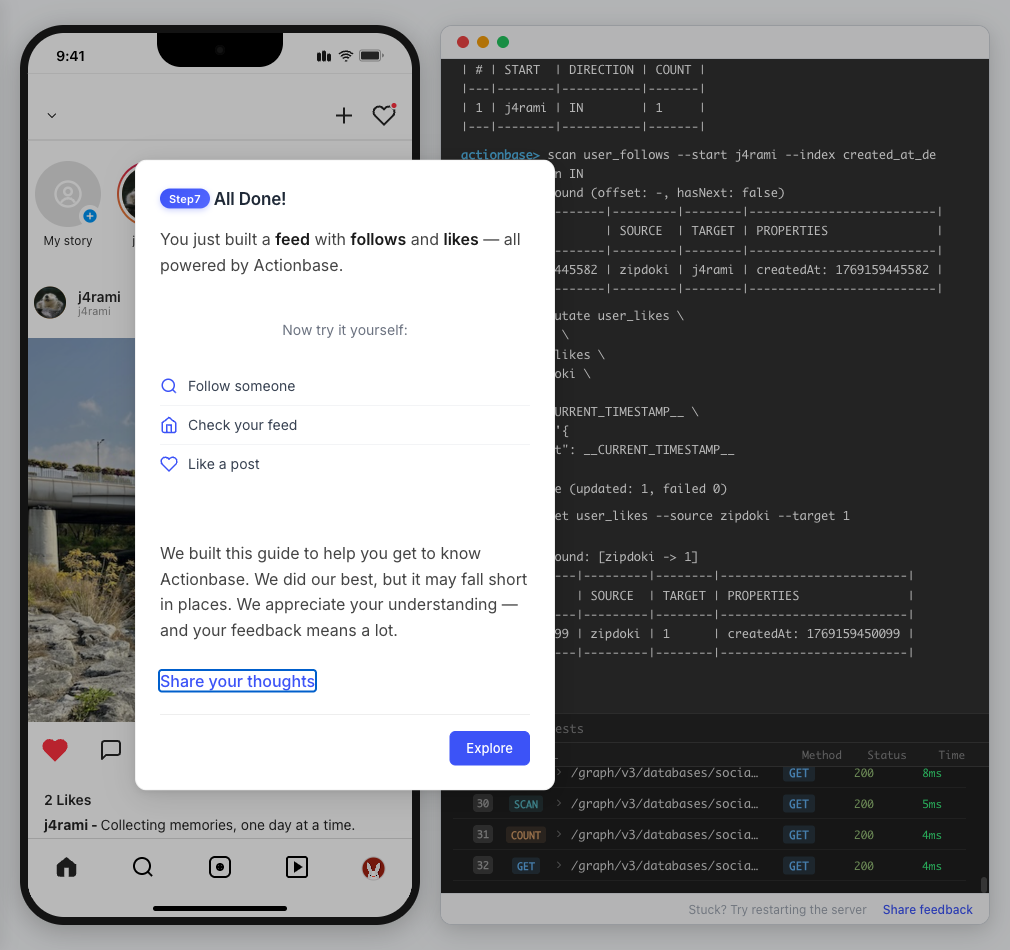Open notifications heart icon with red dot

pyautogui.click(x=384, y=116)
